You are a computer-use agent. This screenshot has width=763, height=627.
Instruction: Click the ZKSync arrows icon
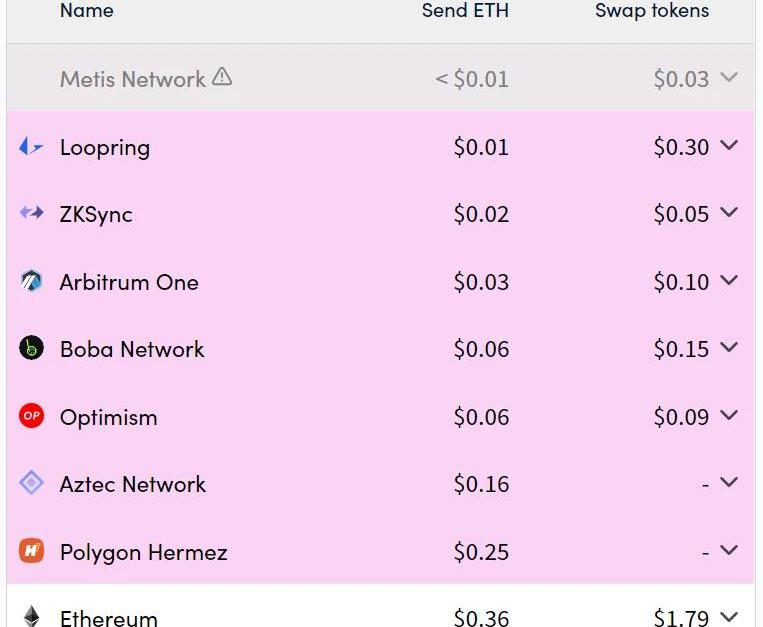coord(31,213)
